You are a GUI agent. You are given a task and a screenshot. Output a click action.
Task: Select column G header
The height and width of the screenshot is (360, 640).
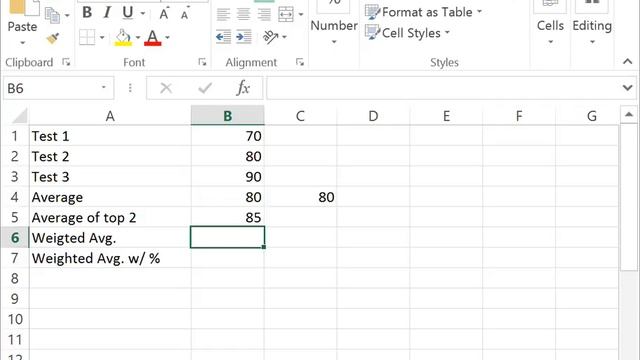[591, 116]
